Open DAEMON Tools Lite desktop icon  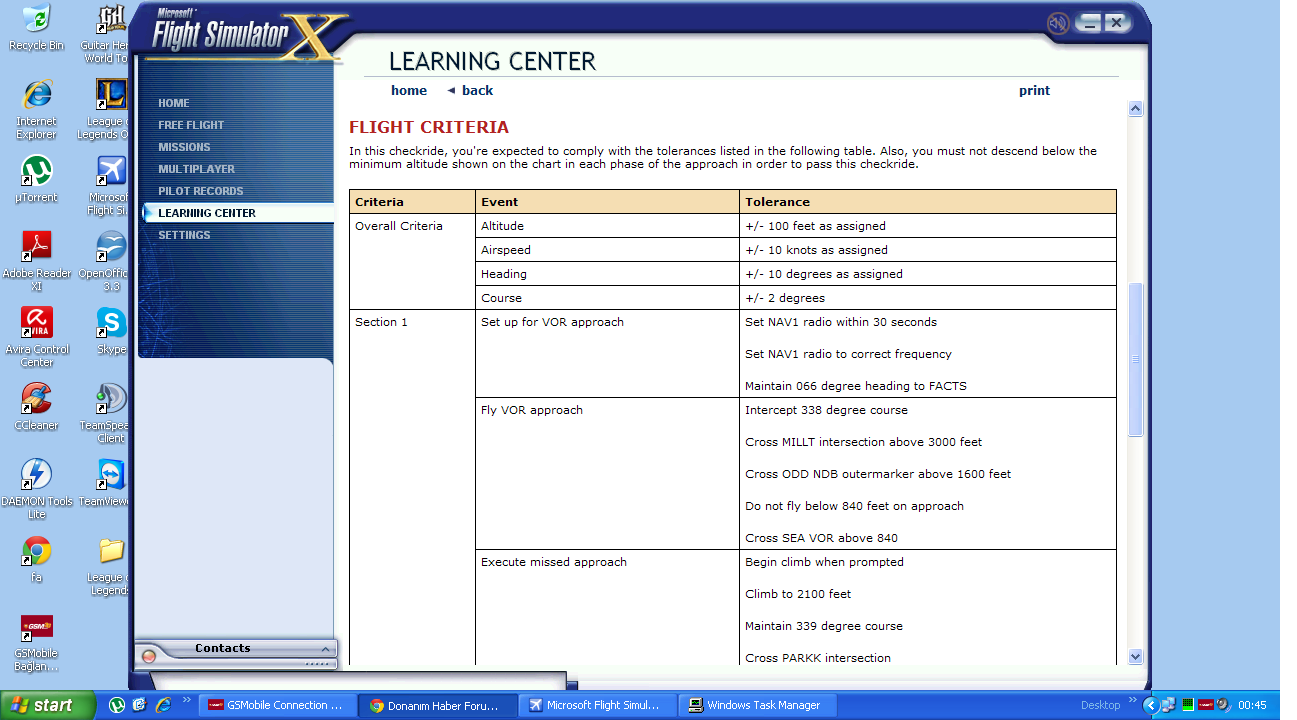click(x=37, y=490)
